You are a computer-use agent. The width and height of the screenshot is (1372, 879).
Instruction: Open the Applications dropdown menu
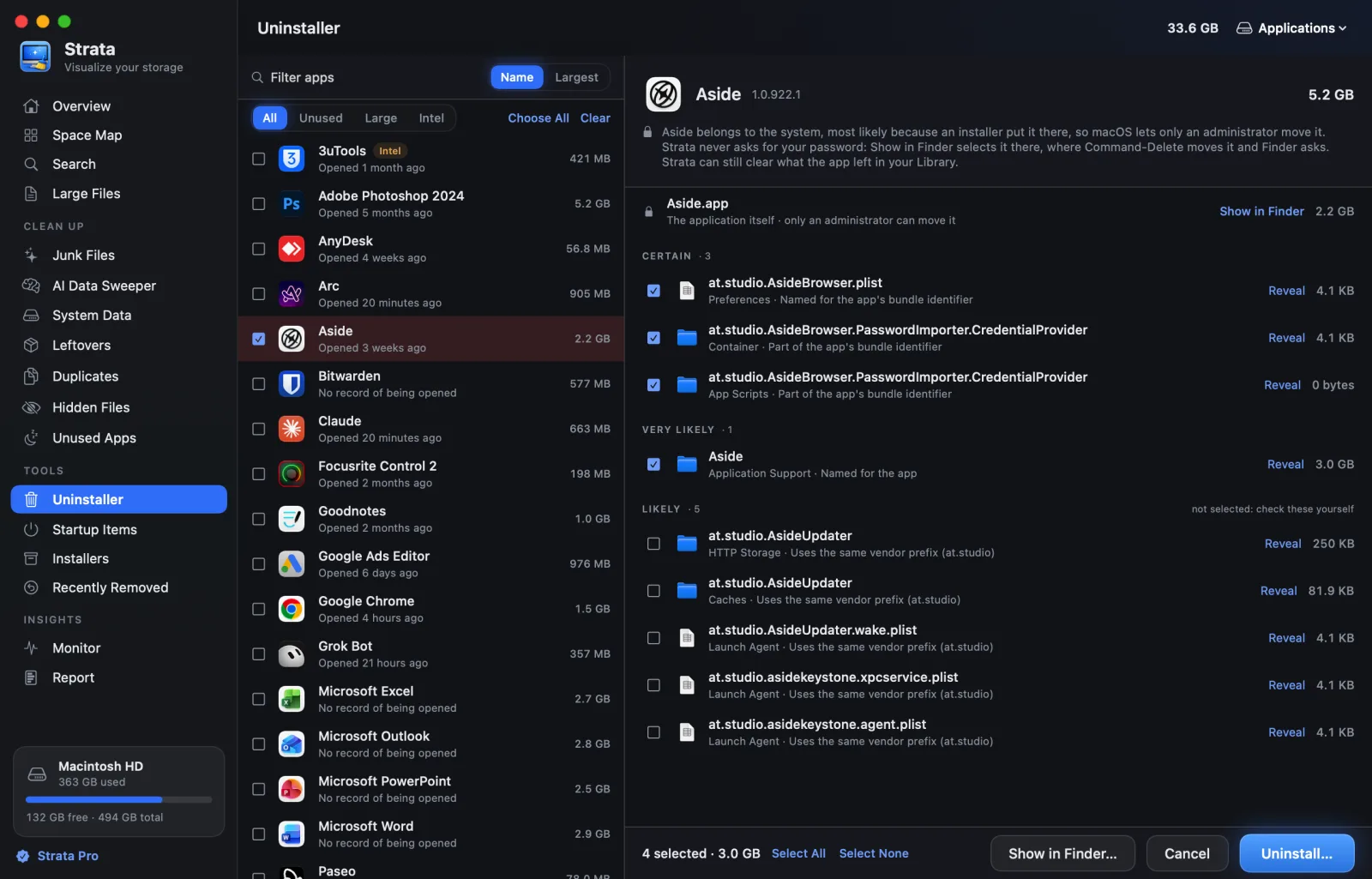click(x=1291, y=28)
